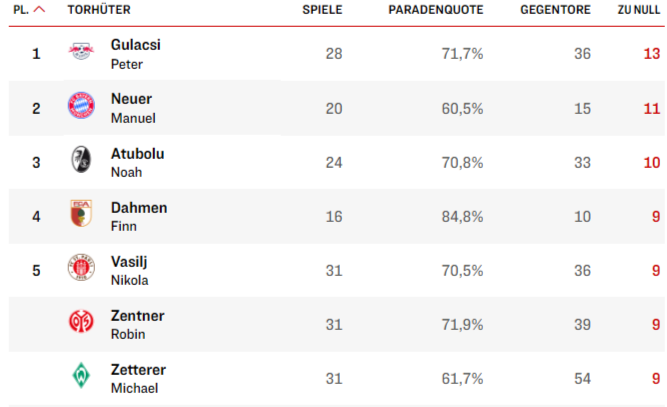Sort table by PARADENQUOTE column

(436, 10)
